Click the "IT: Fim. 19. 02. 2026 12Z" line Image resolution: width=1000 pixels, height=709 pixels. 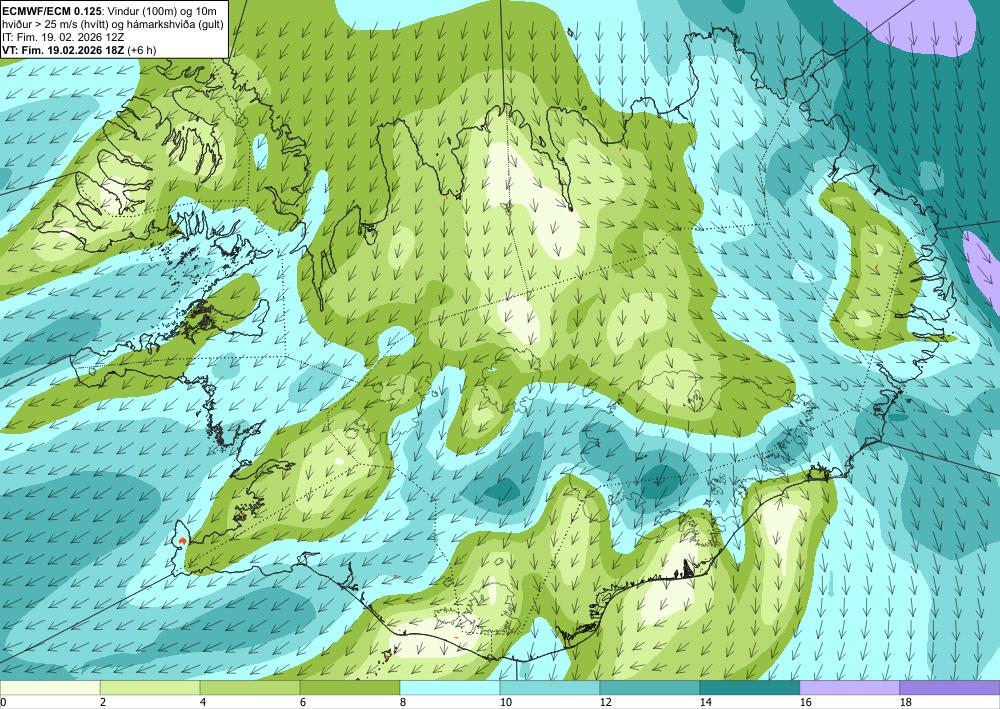pos(63,37)
